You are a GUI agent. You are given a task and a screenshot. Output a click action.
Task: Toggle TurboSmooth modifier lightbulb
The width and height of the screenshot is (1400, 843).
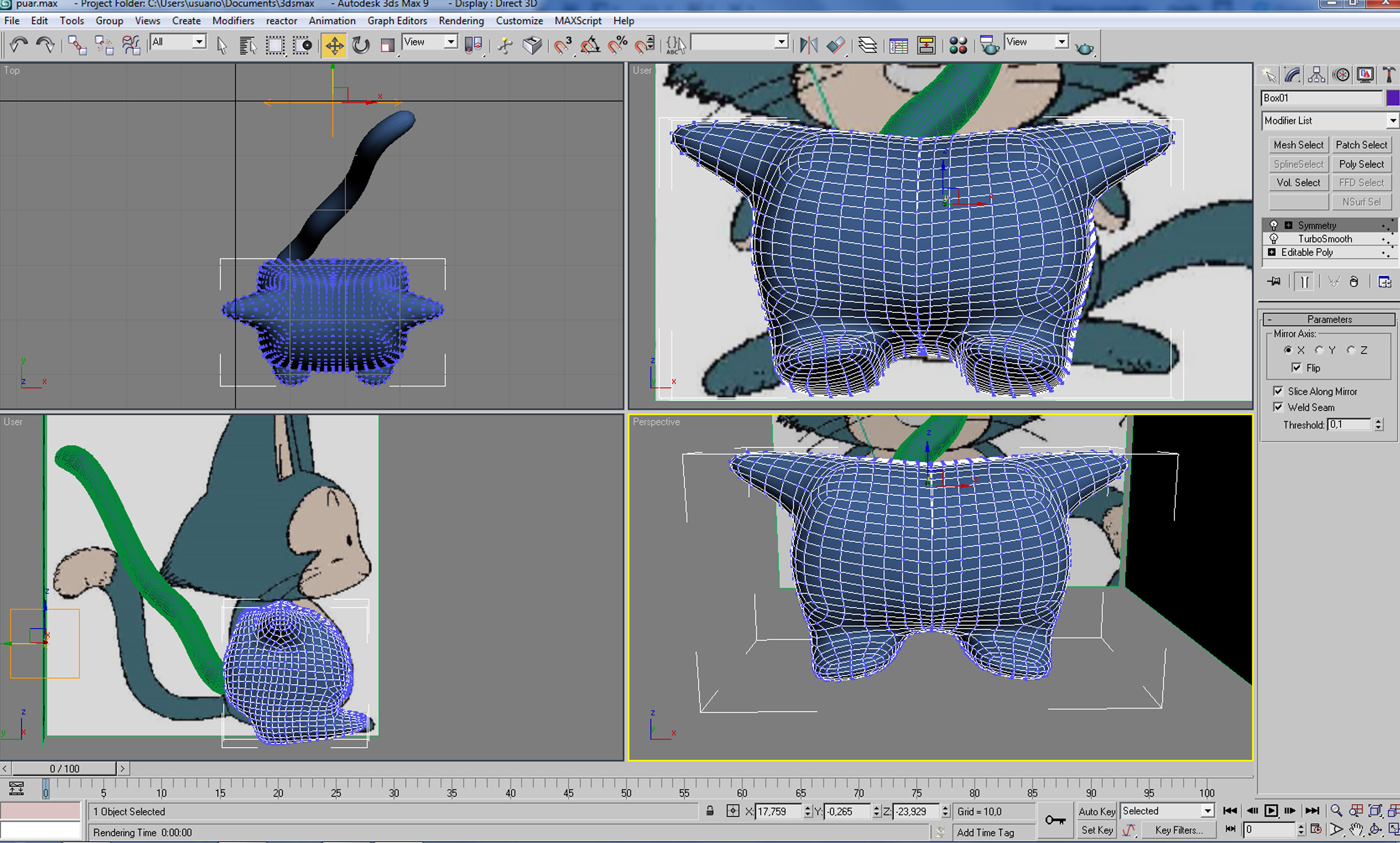coord(1274,239)
